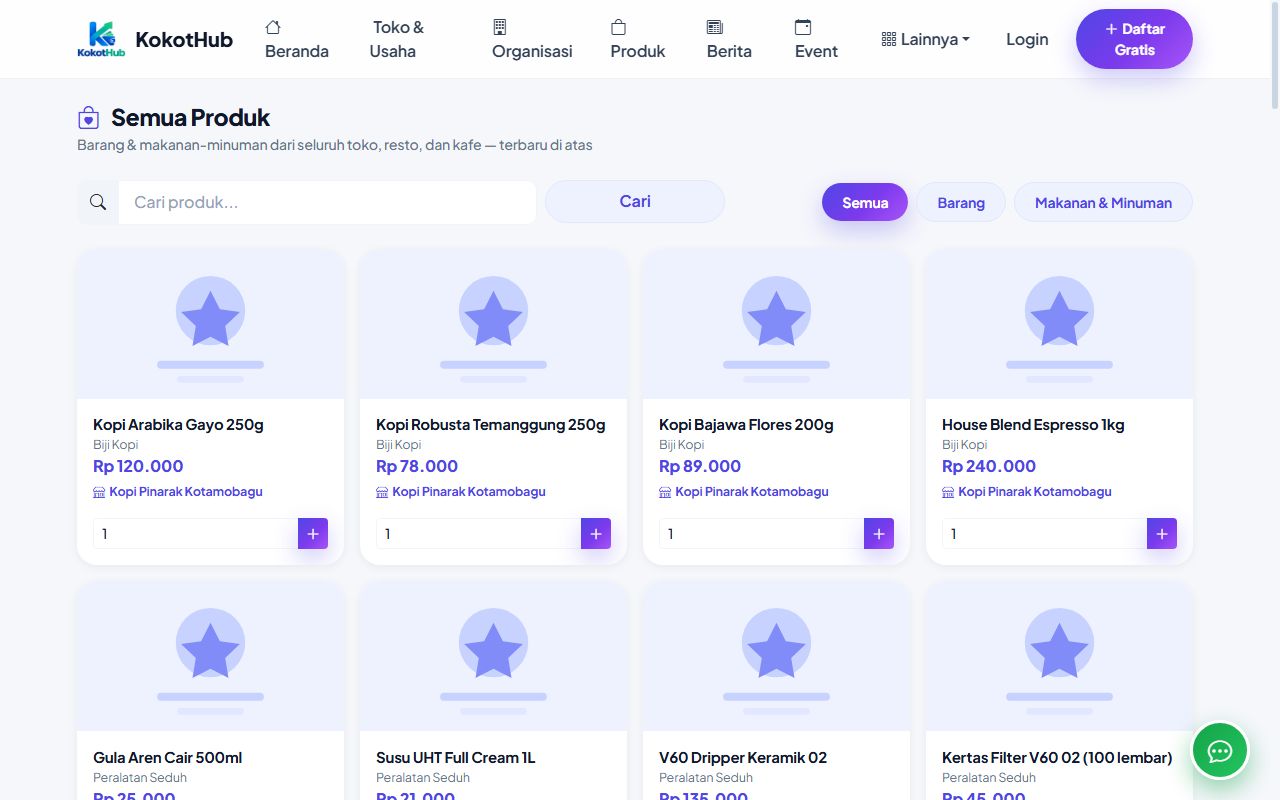This screenshot has width=1280, height=800.
Task: Click the Berita newspaper icon
Action: click(x=715, y=27)
